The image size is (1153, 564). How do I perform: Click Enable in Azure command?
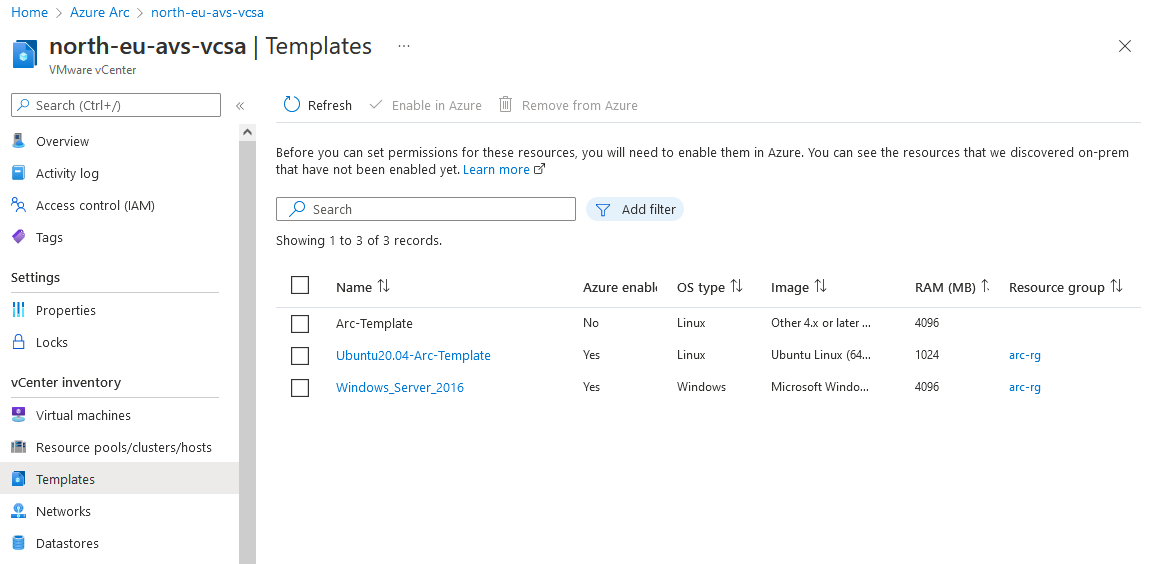tap(425, 105)
